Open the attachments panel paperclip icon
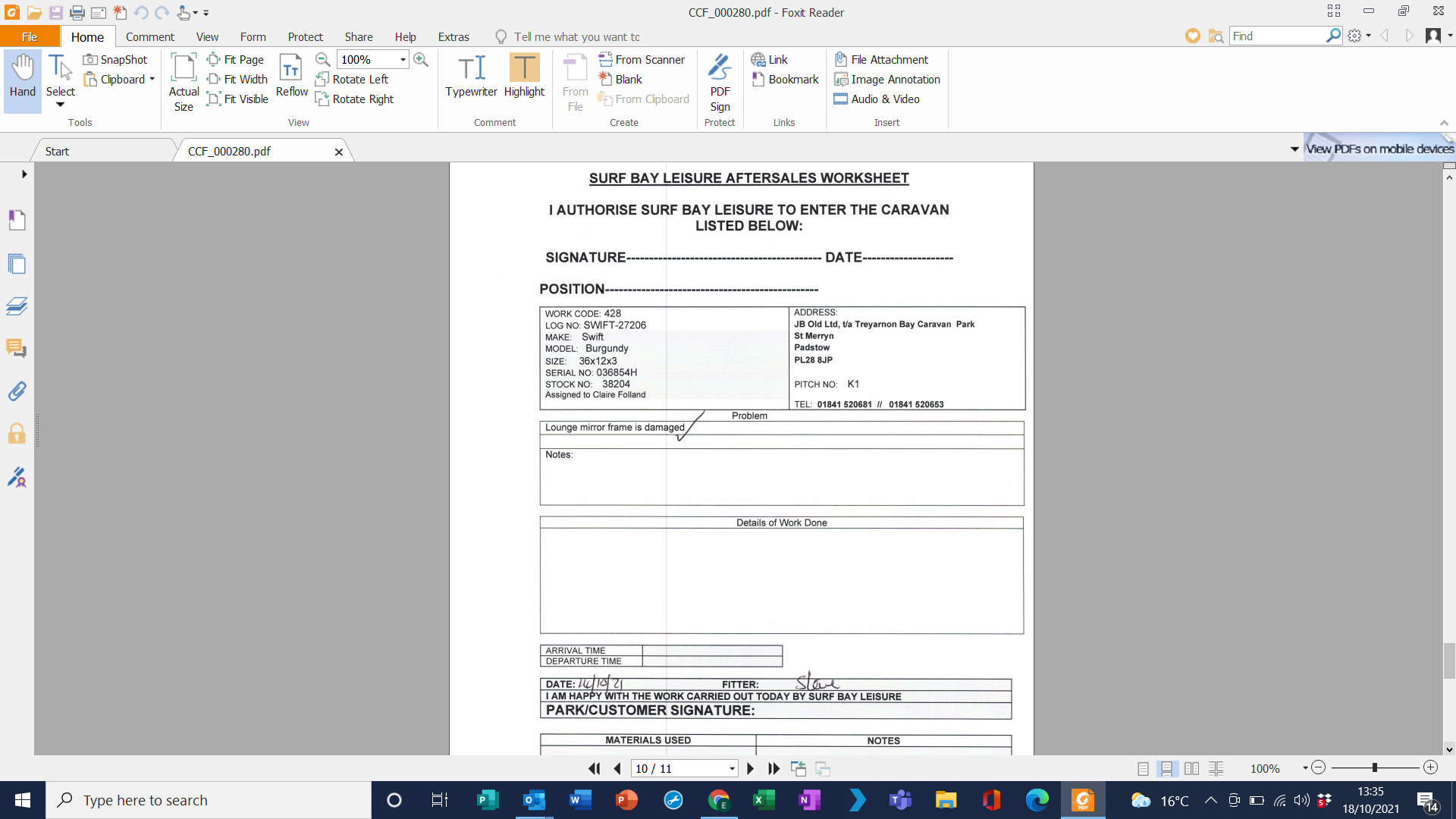The height and width of the screenshot is (819, 1456). 17,391
